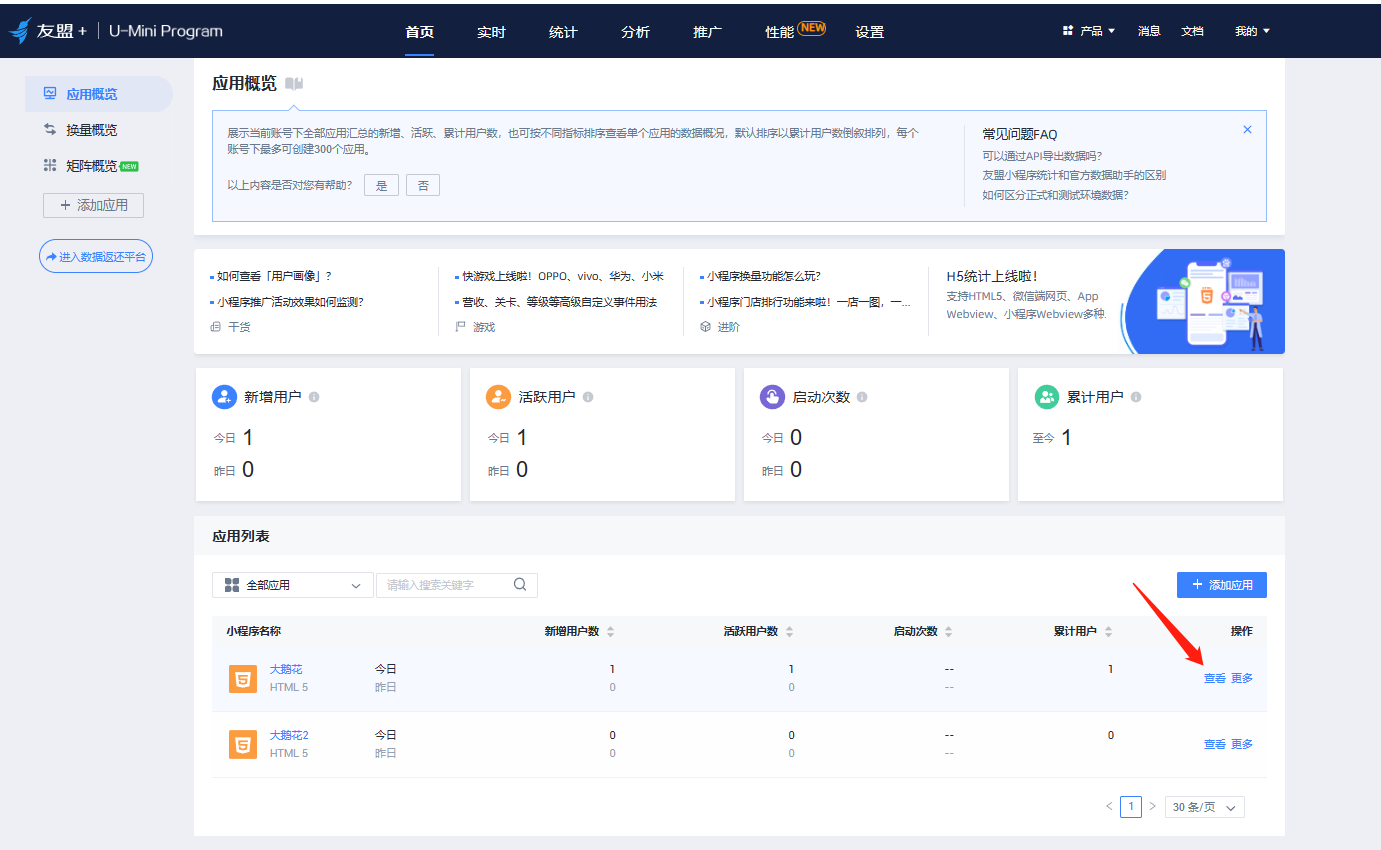Select 应用概览 in the sidebar

(x=99, y=94)
